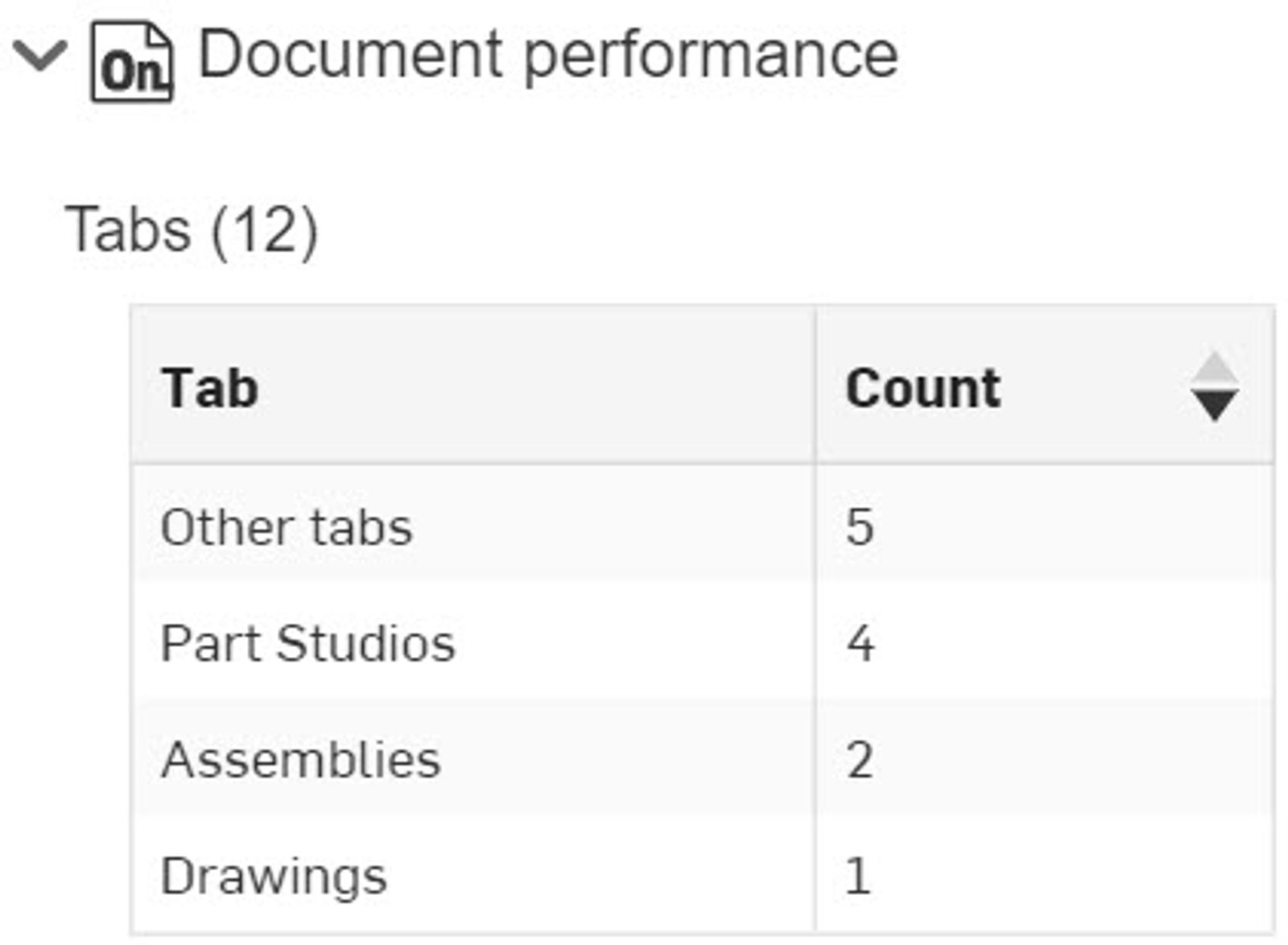Click the Onshape document icon
Screen dimensions: 1288x945
[x=132, y=63]
